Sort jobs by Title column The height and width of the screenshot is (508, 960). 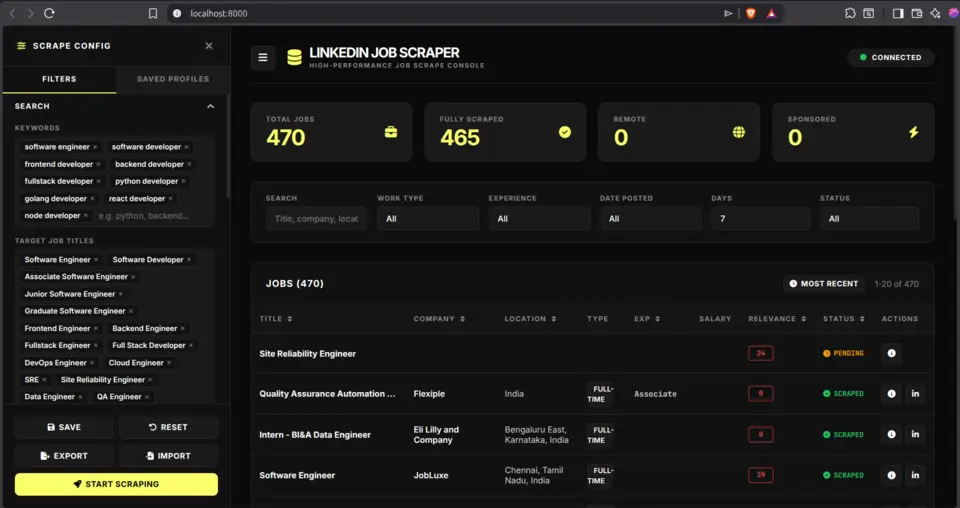point(276,319)
